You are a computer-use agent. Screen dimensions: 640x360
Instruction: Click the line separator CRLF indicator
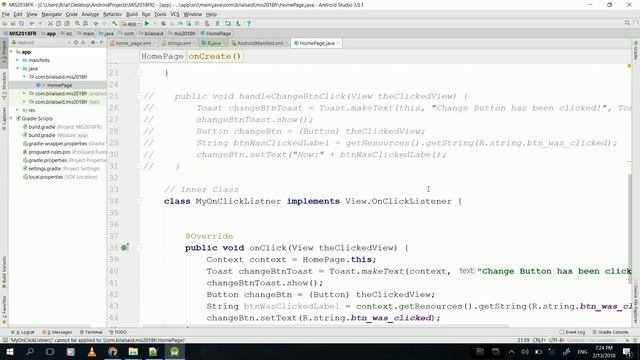539,340
